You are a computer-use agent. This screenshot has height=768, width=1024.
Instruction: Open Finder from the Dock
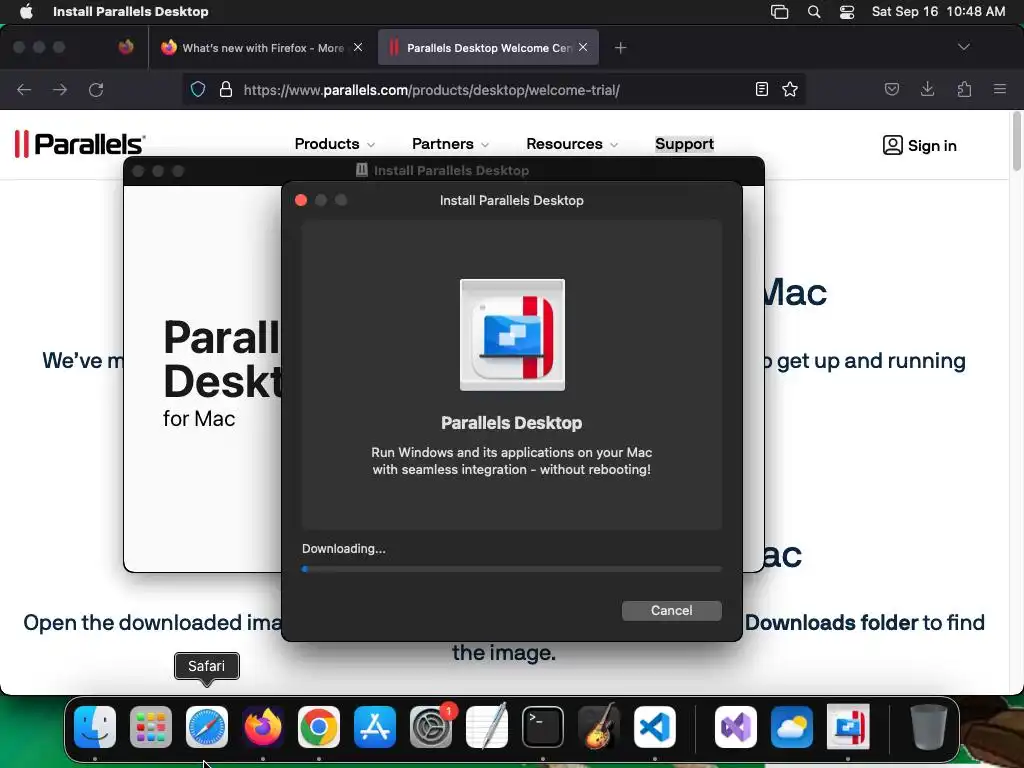click(x=95, y=727)
